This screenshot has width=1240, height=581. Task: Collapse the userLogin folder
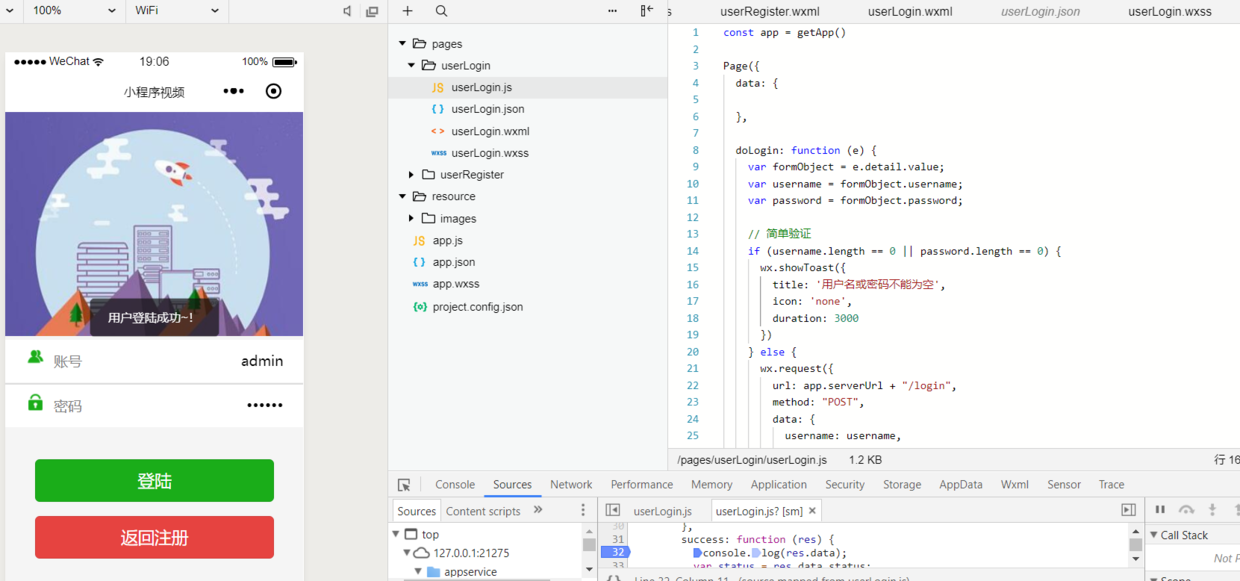411,66
